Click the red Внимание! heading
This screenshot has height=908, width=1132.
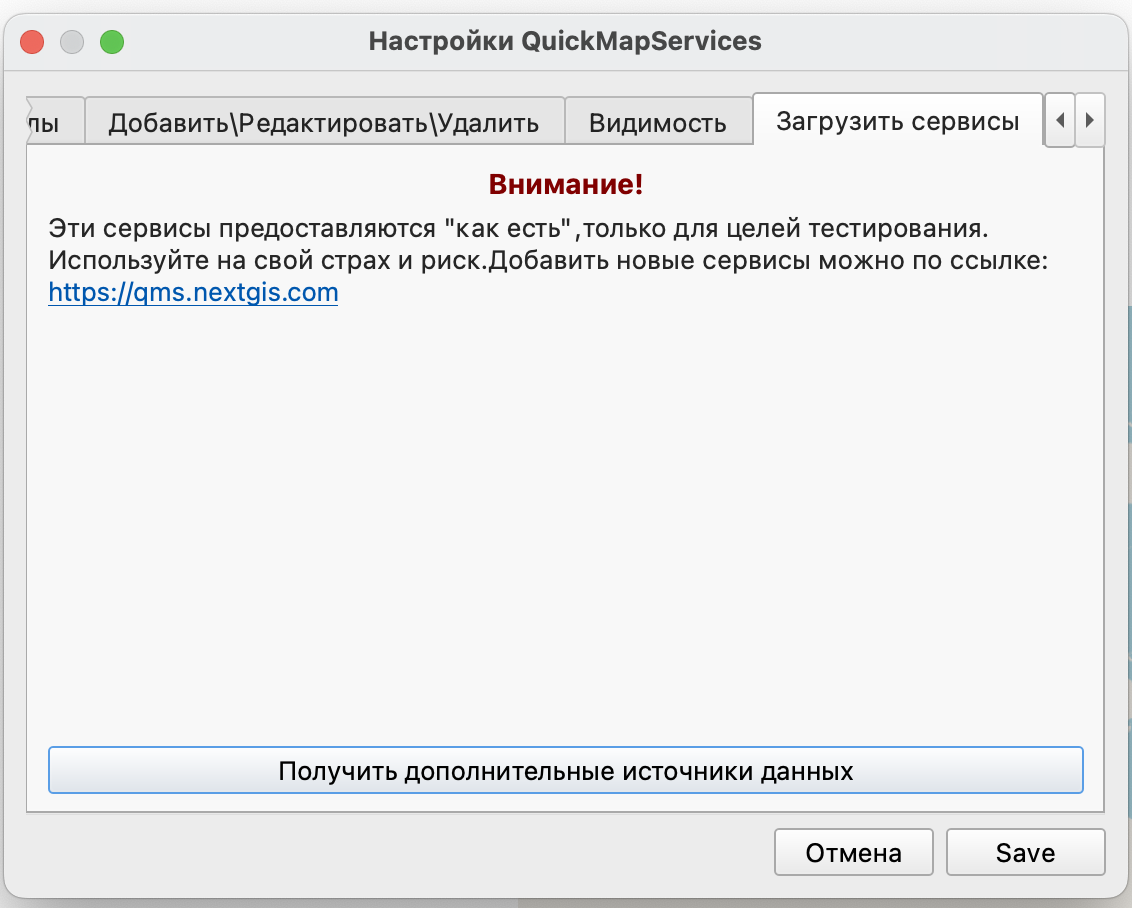point(565,184)
